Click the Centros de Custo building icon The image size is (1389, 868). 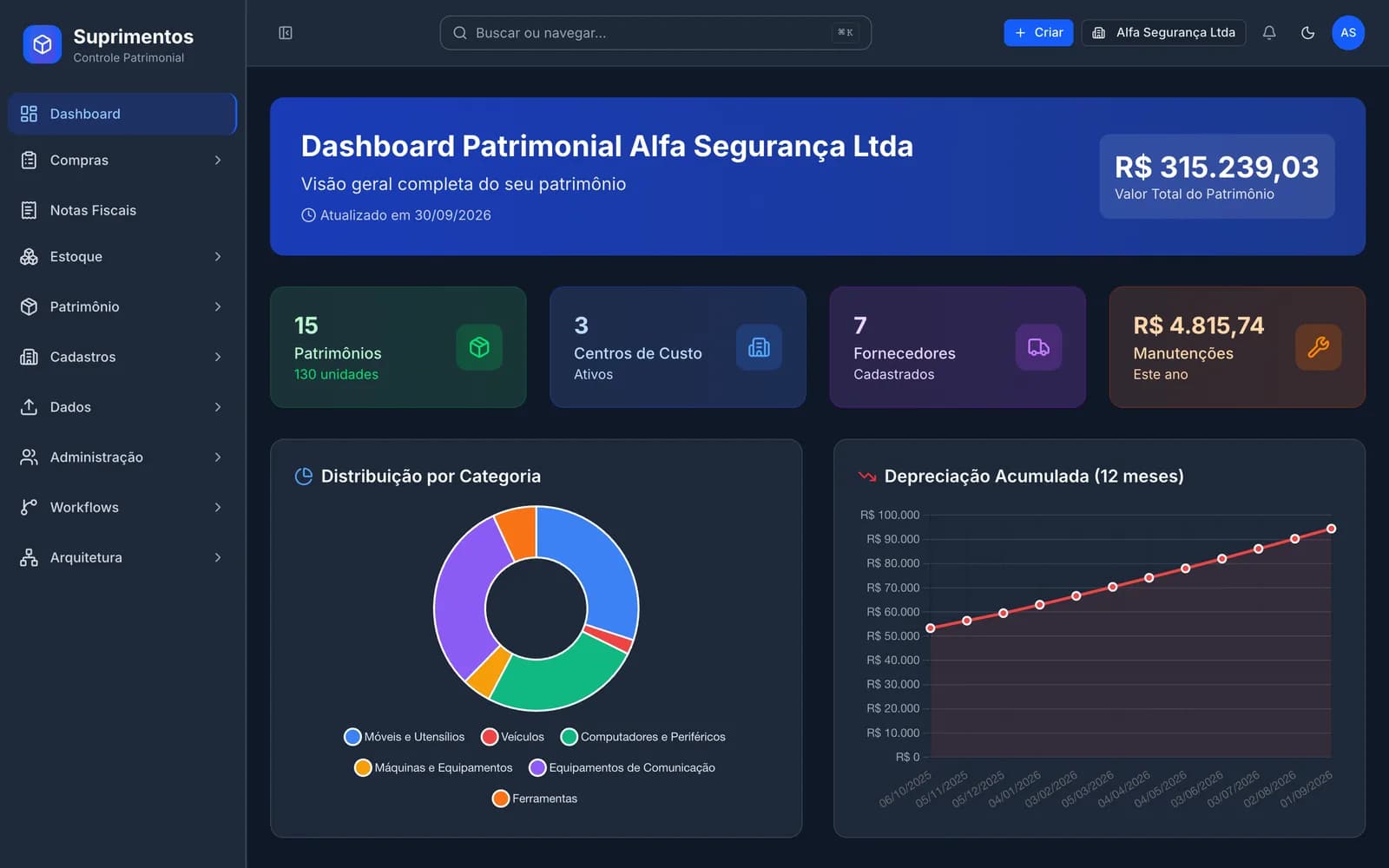pos(759,347)
